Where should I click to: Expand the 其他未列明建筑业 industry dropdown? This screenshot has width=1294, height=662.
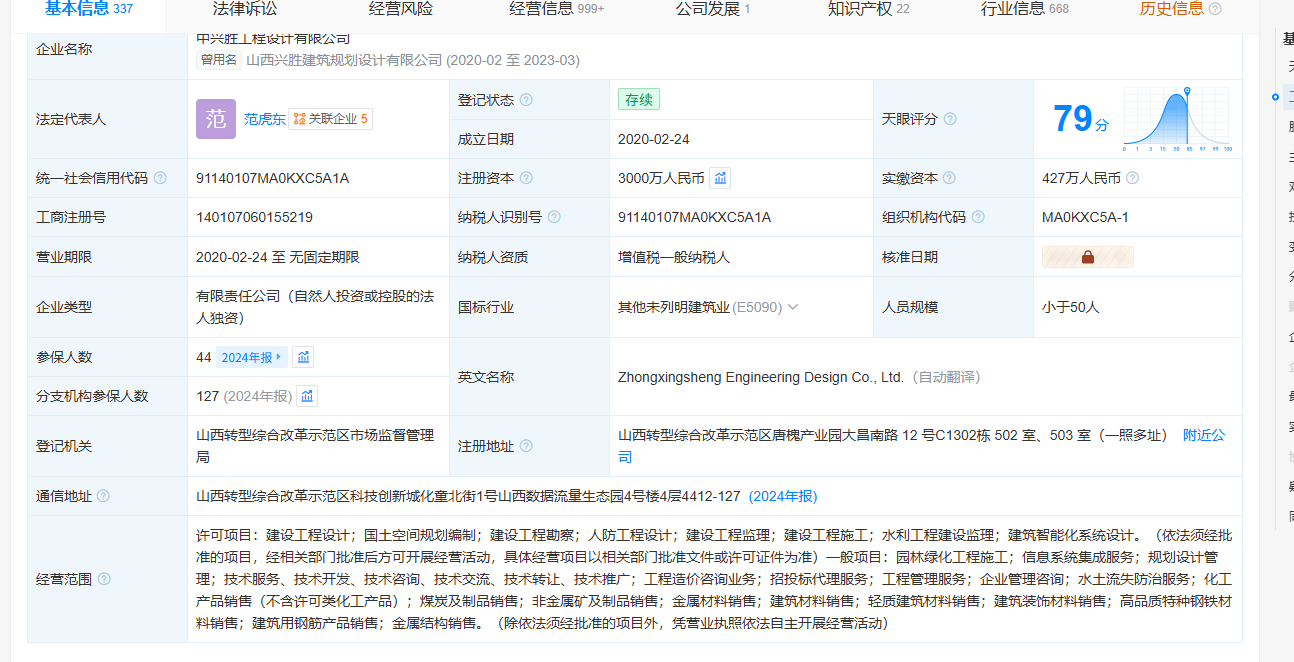793,307
